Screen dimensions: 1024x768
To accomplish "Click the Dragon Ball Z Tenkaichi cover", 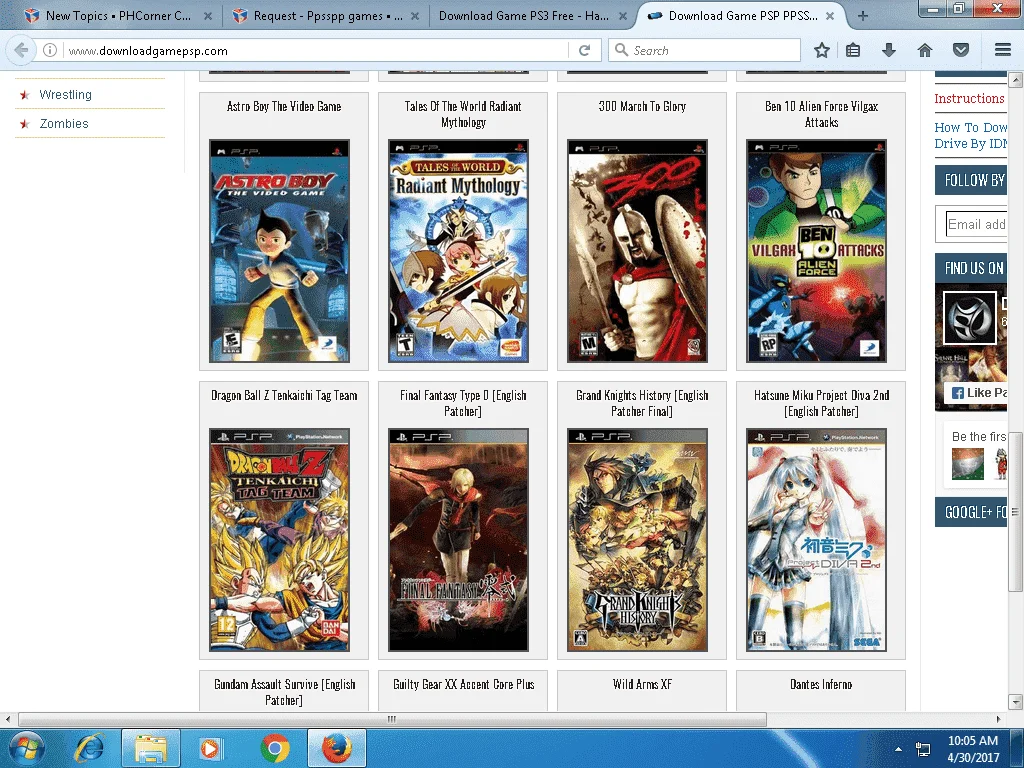I will [x=280, y=540].
